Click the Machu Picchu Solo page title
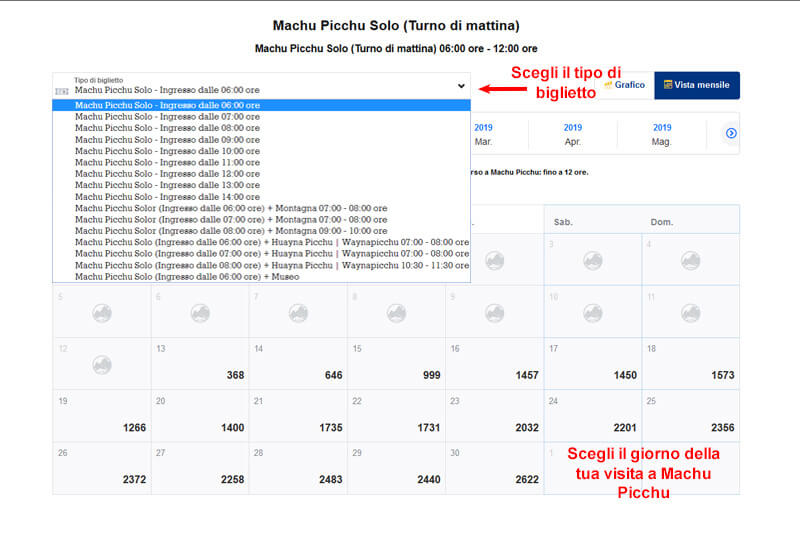Image resolution: width=800 pixels, height=533 pixels. [x=396, y=26]
